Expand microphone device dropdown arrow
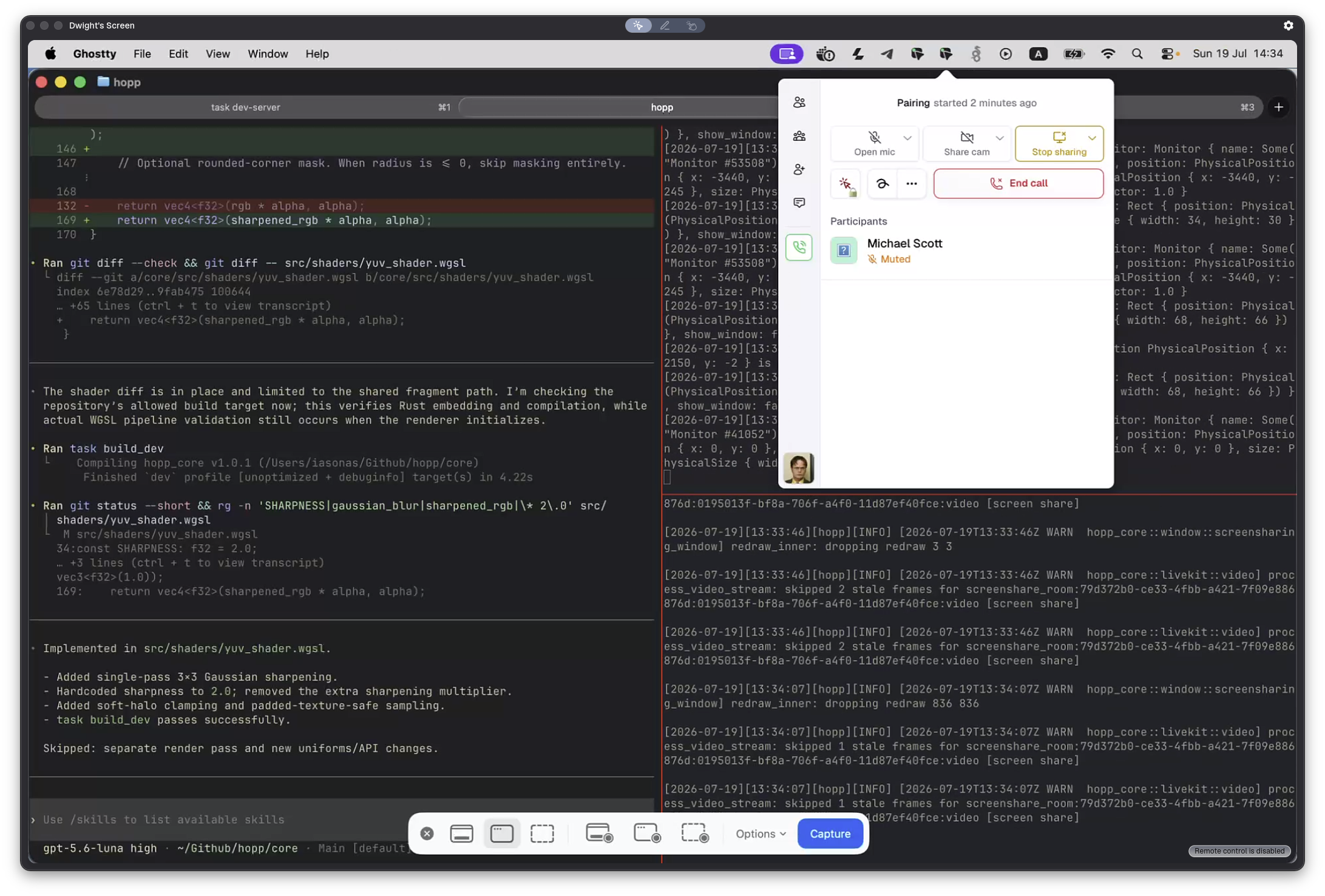This screenshot has width=1325, height=896. point(907,138)
